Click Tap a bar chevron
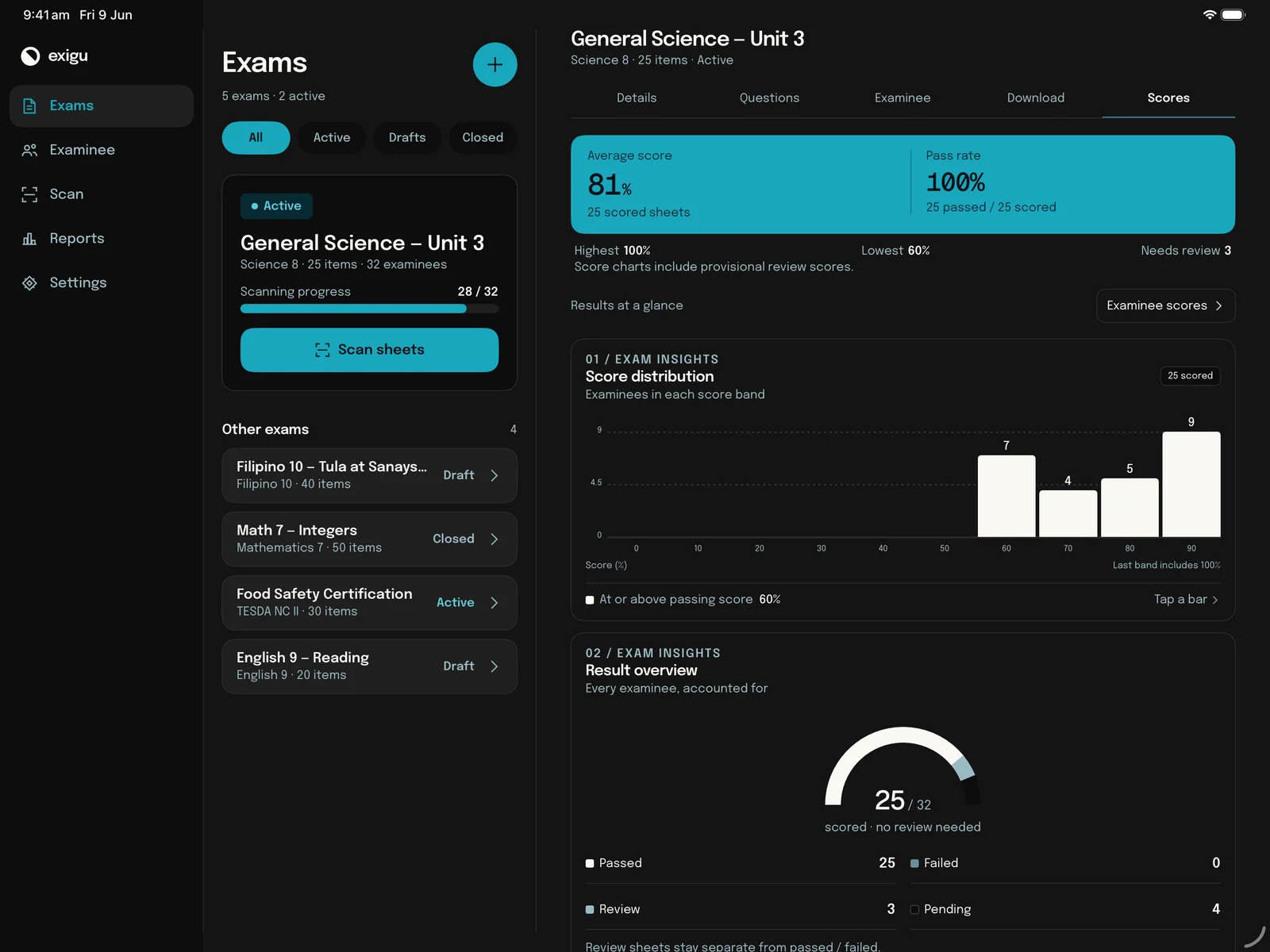The image size is (1270, 952). click(x=1214, y=600)
